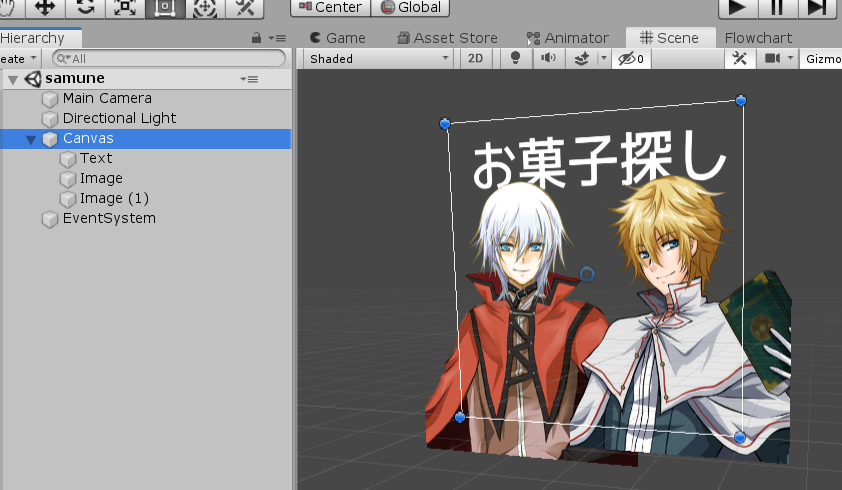
Task: Open the Animator tab
Action: point(567,38)
